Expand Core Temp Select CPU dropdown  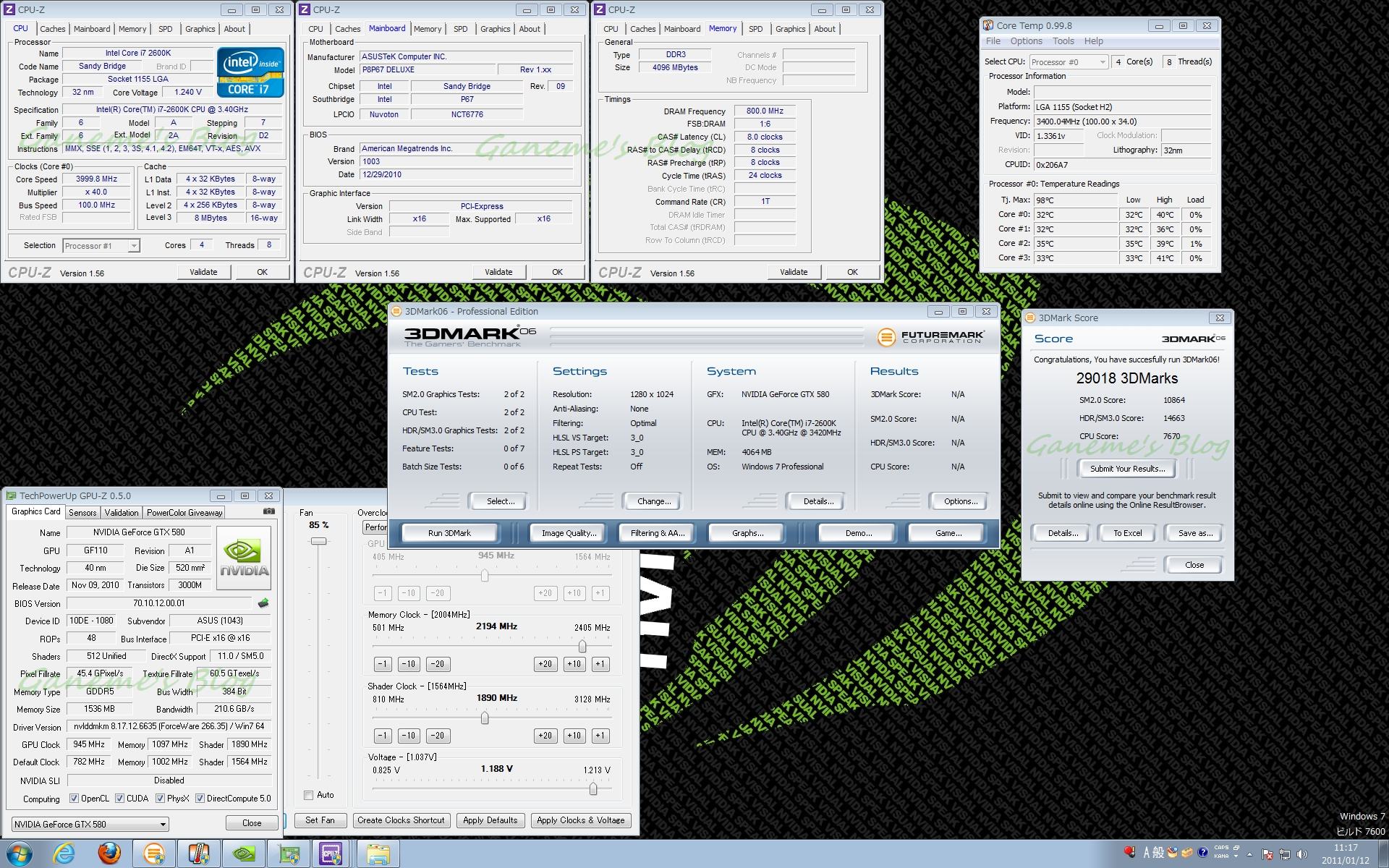(1103, 62)
